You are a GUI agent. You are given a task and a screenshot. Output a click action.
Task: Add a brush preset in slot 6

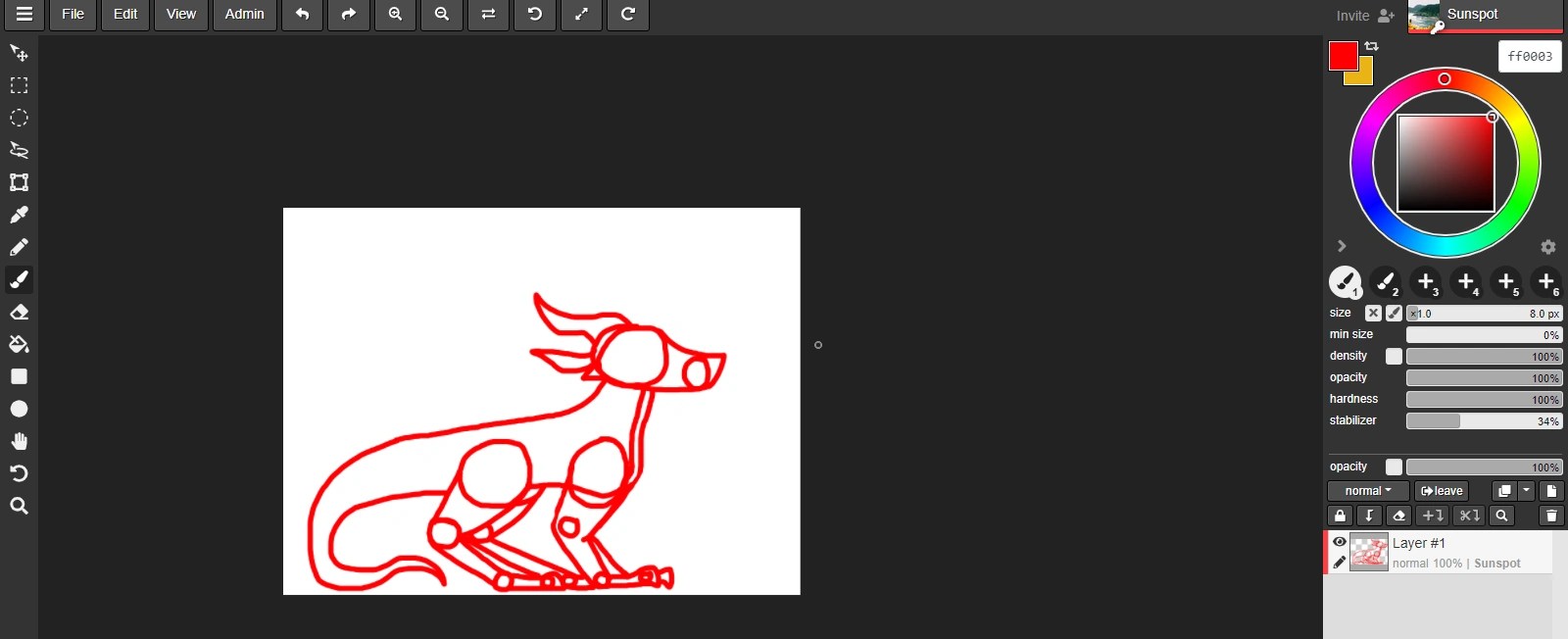[1546, 282]
